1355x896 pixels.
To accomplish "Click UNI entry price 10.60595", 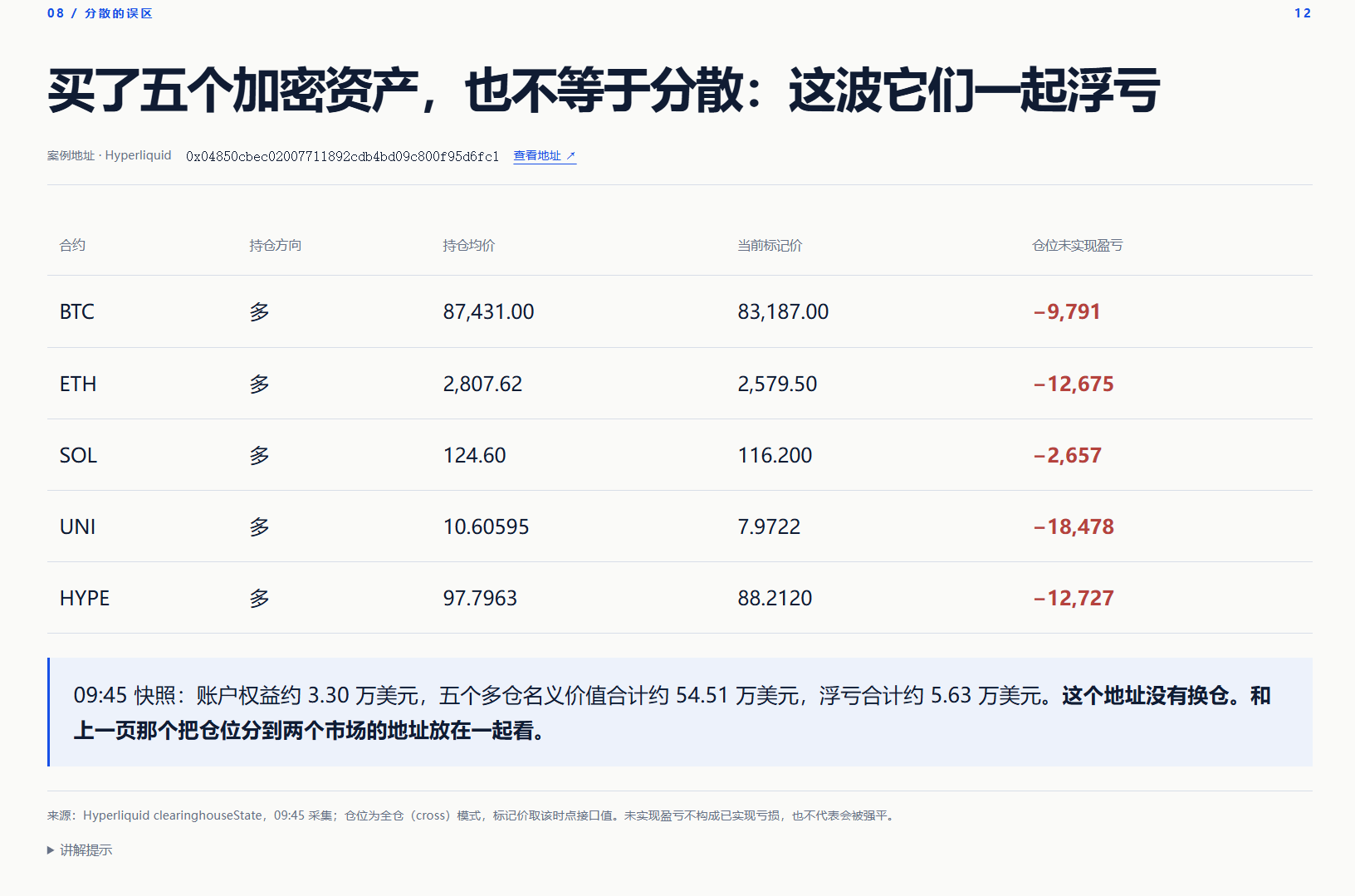I will 486,526.
